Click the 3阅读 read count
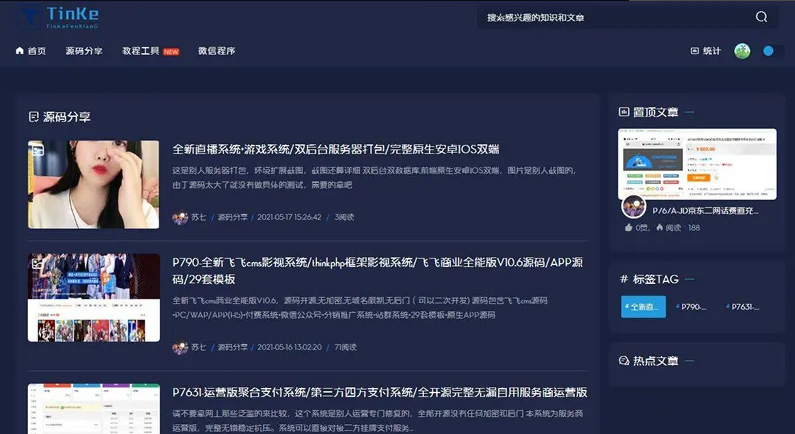This screenshot has height=434, width=795. tap(344, 217)
